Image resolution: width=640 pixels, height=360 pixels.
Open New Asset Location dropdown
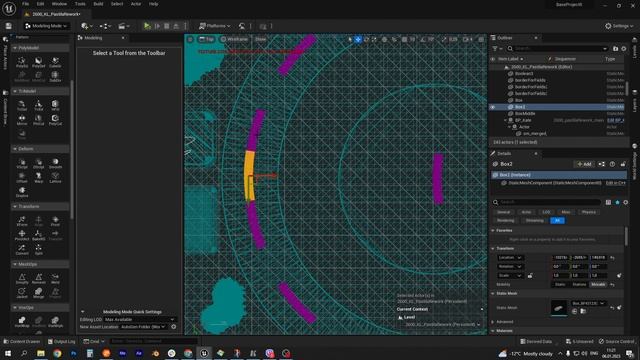pyautogui.click(x=142, y=327)
